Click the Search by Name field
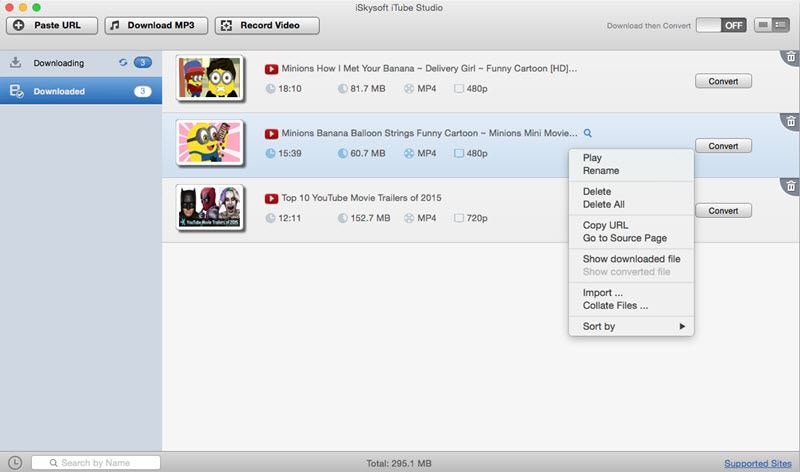This screenshot has width=800, height=472. [96, 463]
